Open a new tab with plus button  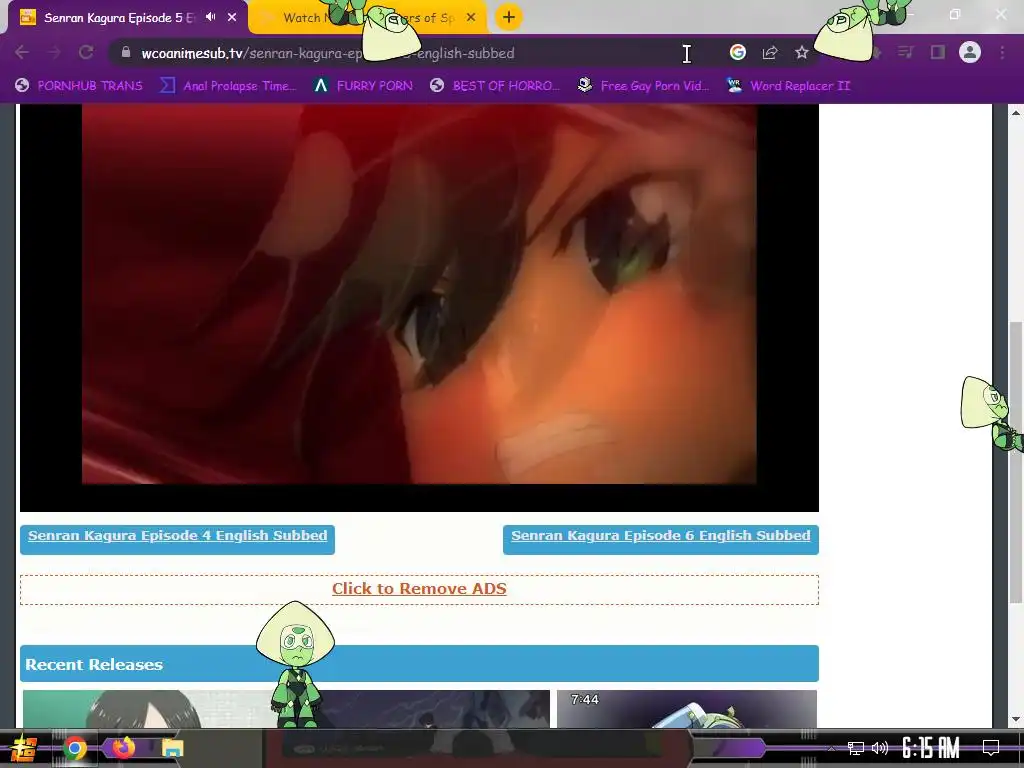pyautogui.click(x=509, y=17)
